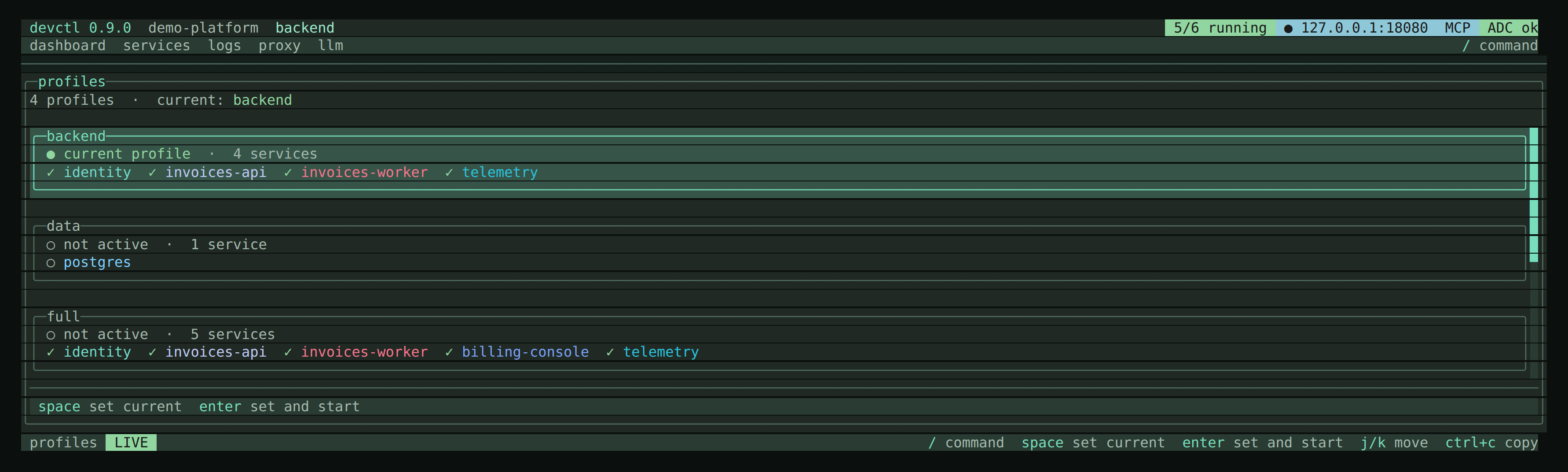Image resolution: width=1568 pixels, height=472 pixels.
Task: Click the MCP status badge
Action: [1457, 28]
